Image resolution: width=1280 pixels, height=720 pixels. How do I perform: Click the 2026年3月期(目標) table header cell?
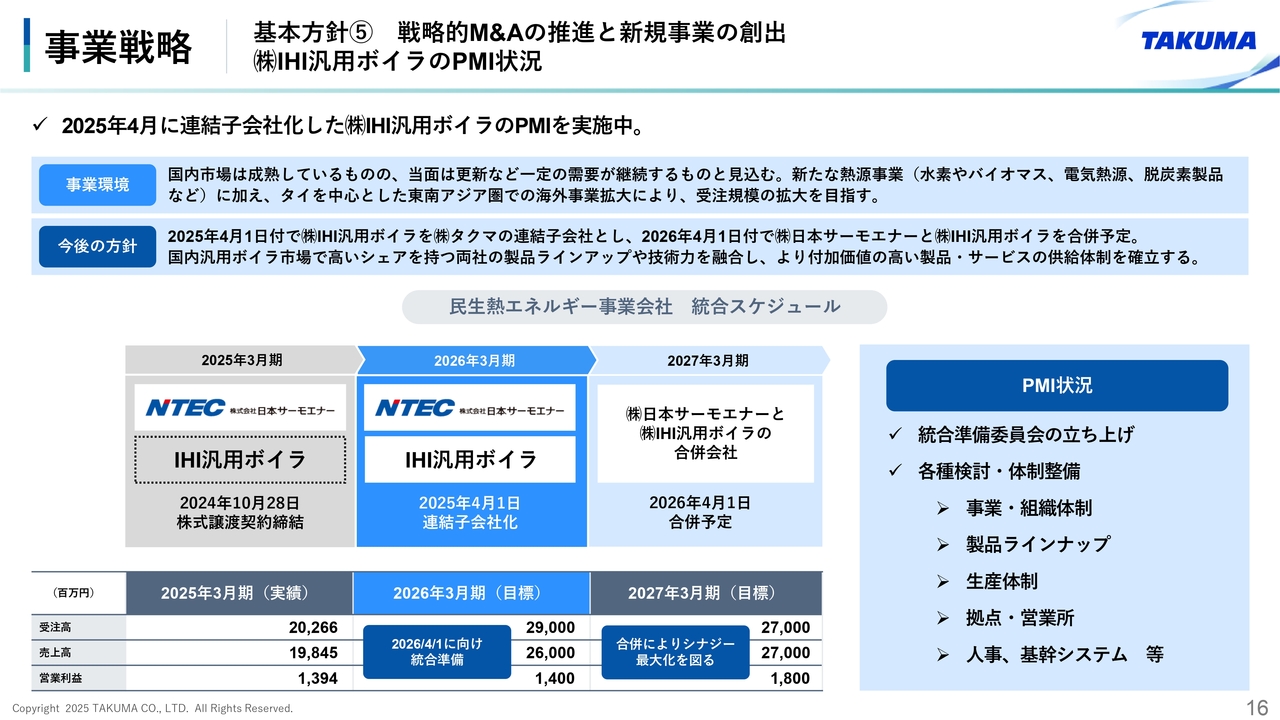(470, 593)
